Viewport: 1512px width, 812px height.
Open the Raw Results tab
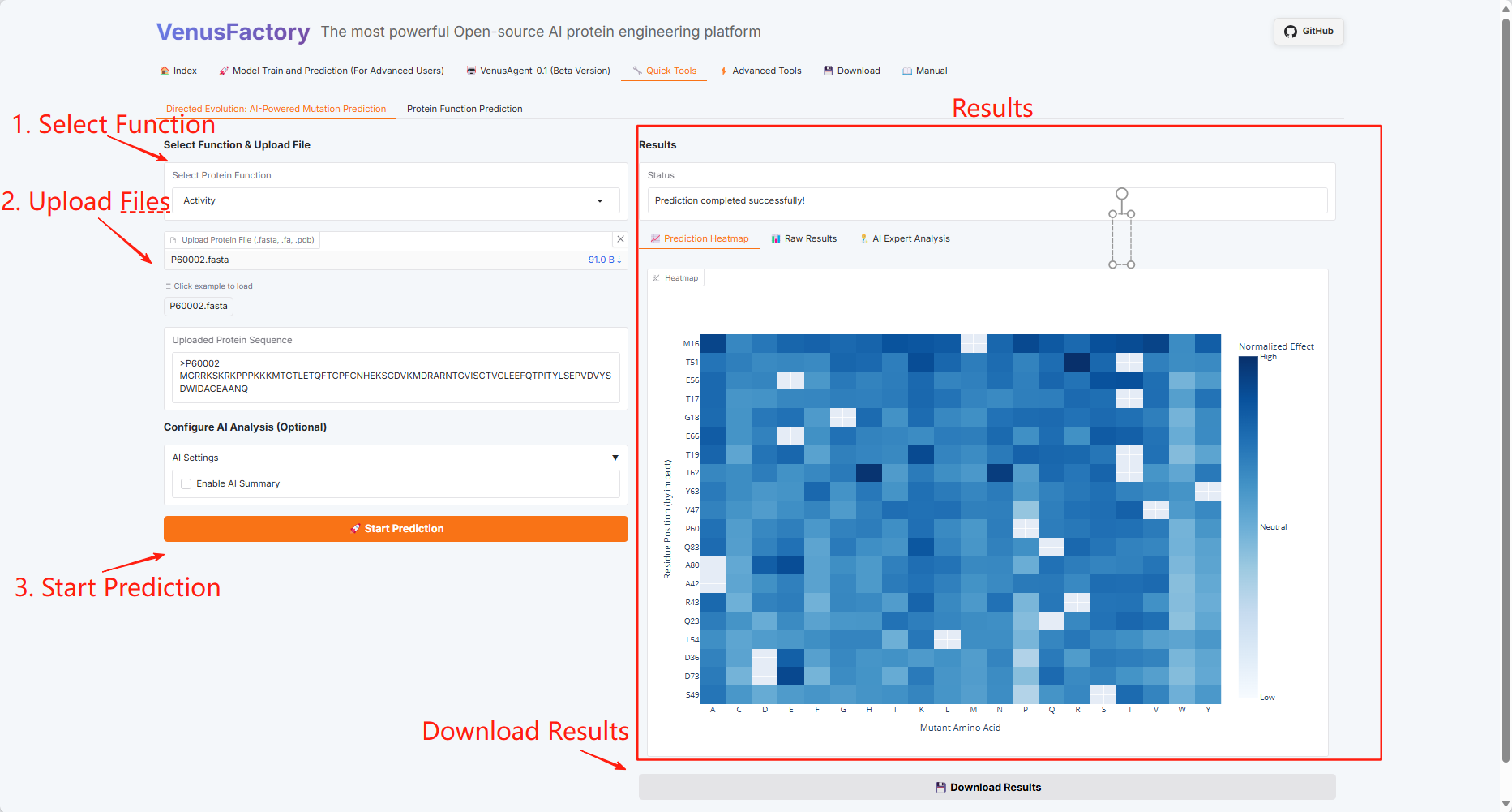click(803, 238)
